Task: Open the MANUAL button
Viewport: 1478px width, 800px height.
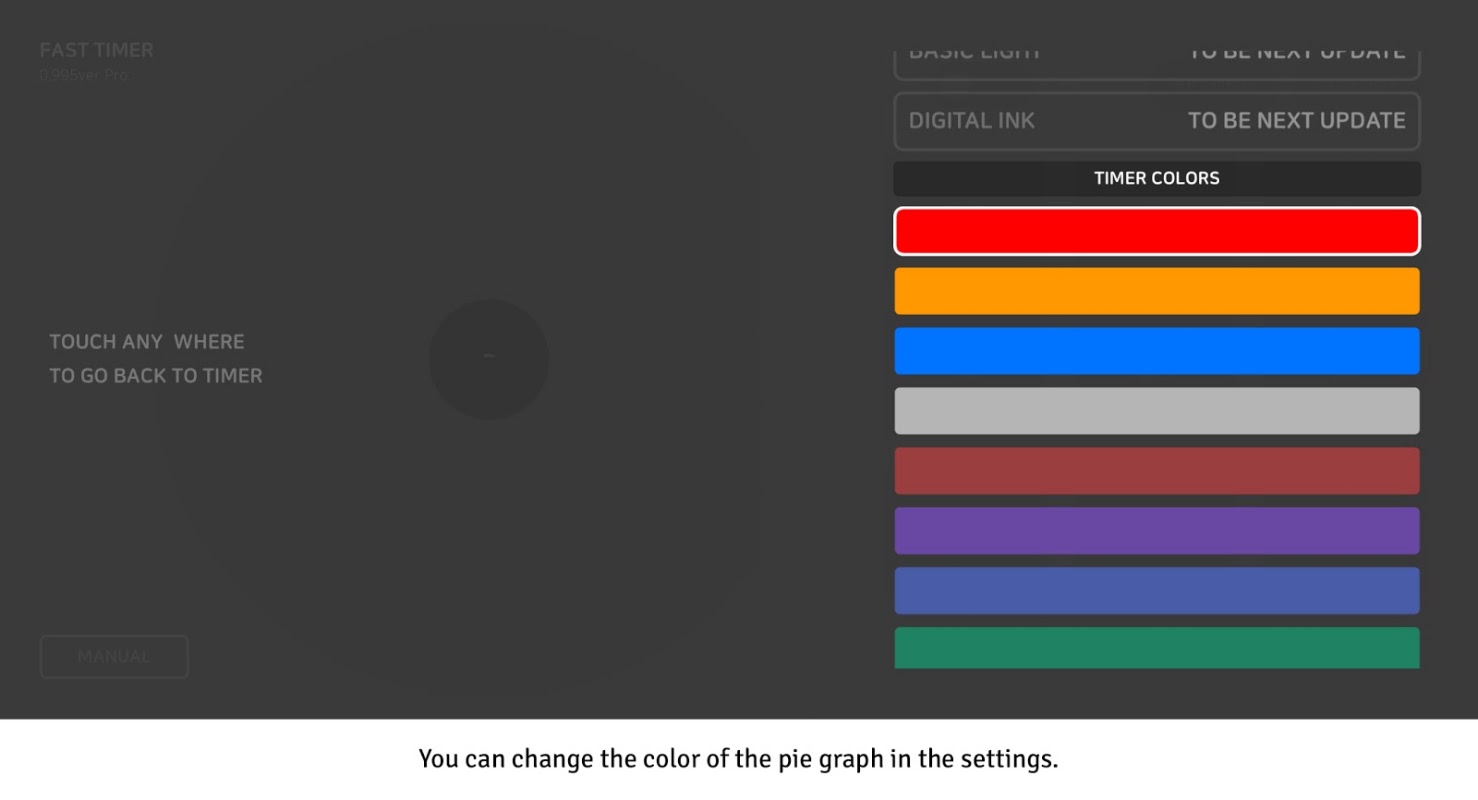Action: click(x=114, y=657)
